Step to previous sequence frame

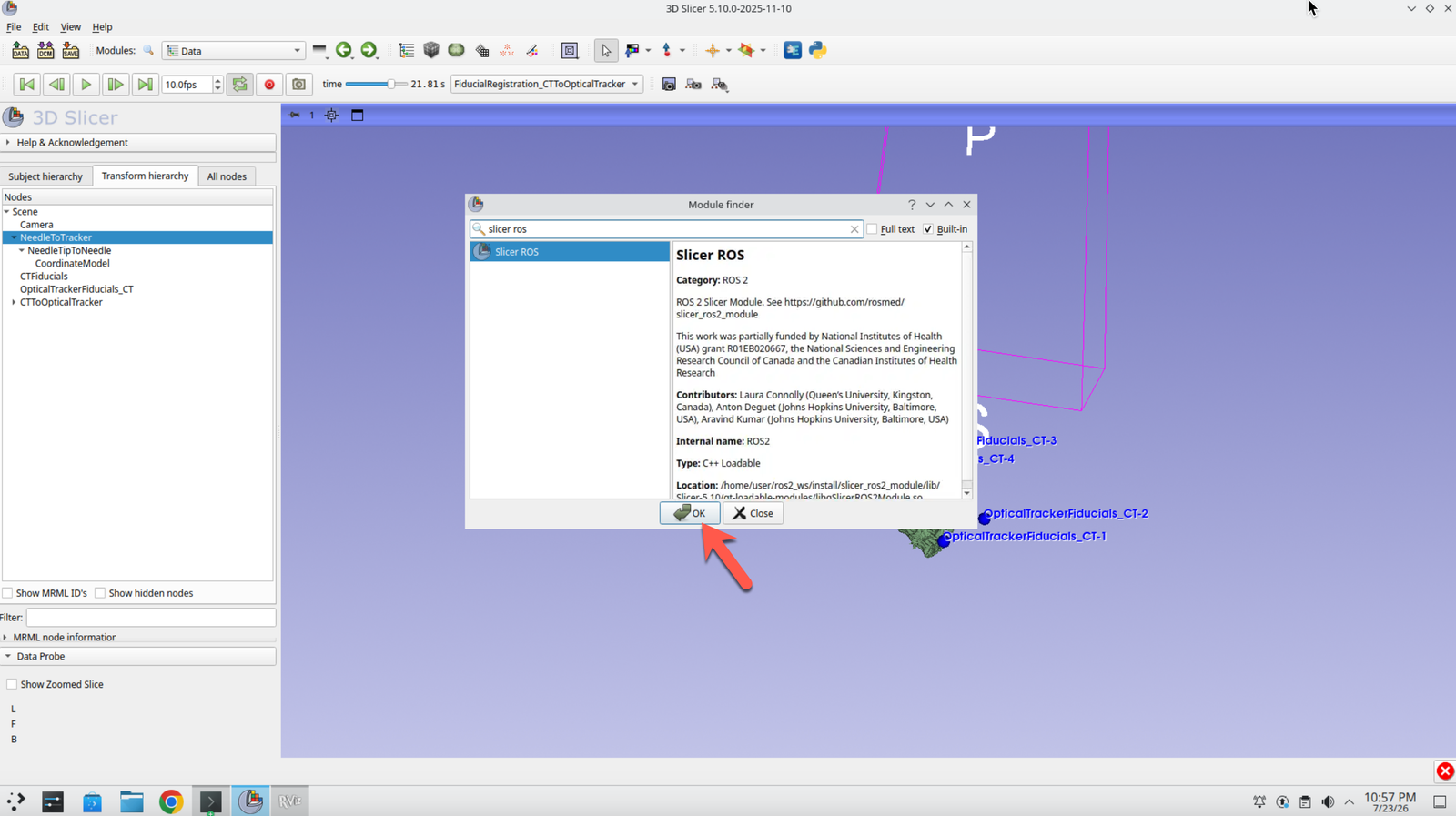(x=56, y=85)
